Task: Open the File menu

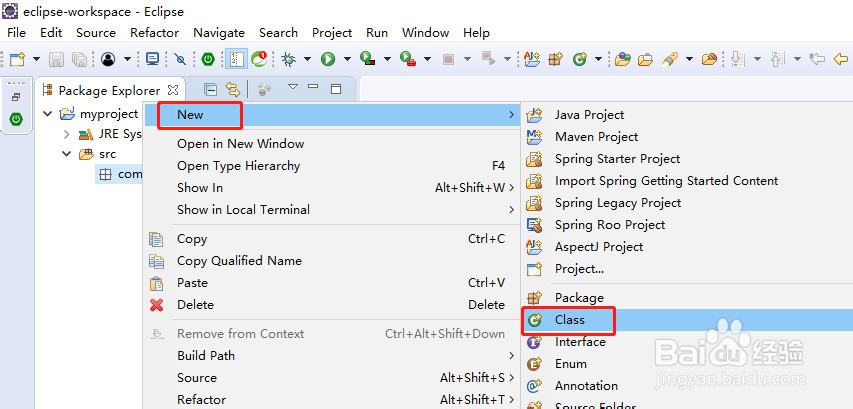Action: tap(16, 33)
